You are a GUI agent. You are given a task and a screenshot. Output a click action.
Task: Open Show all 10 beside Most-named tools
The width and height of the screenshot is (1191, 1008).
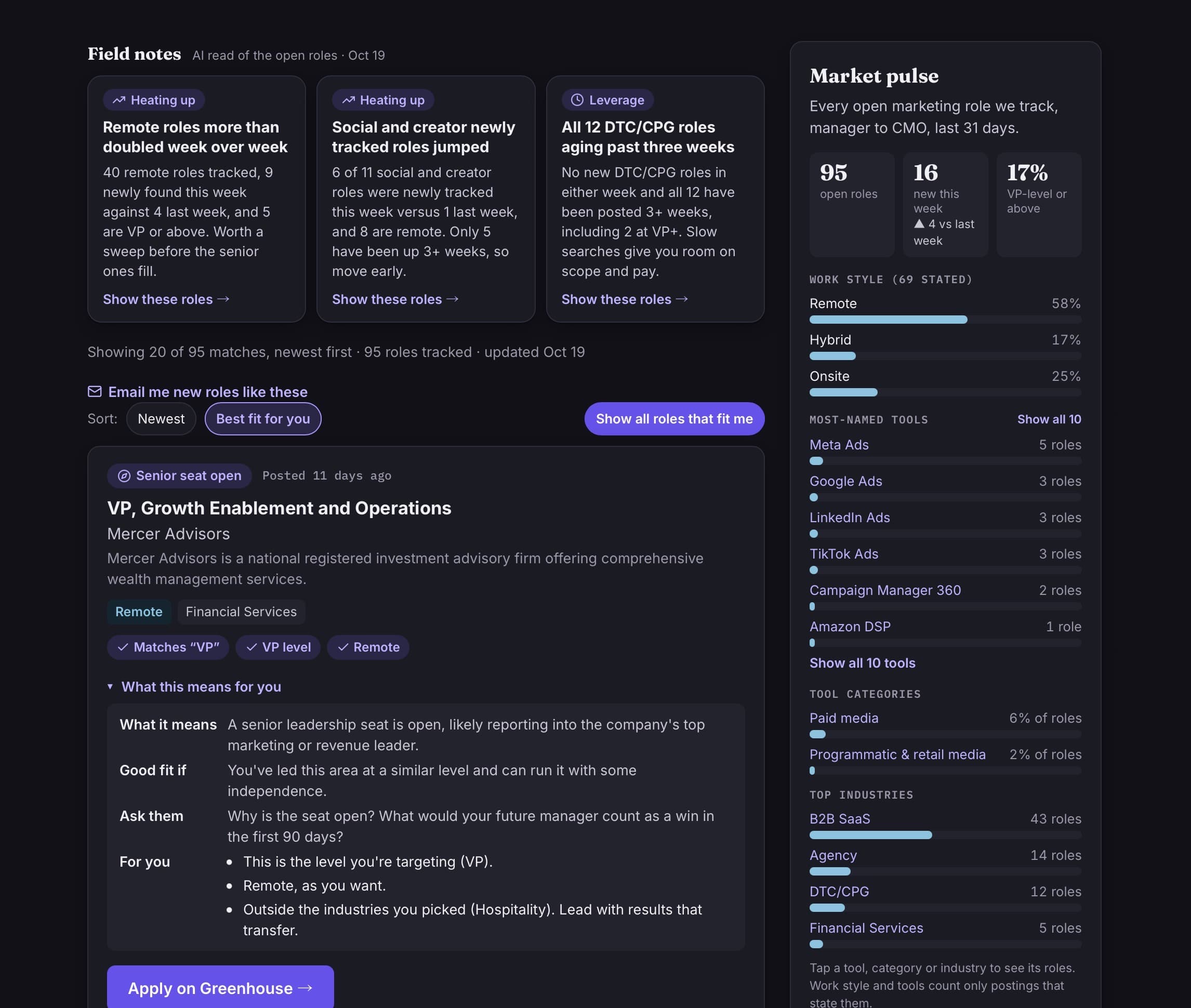point(1049,419)
